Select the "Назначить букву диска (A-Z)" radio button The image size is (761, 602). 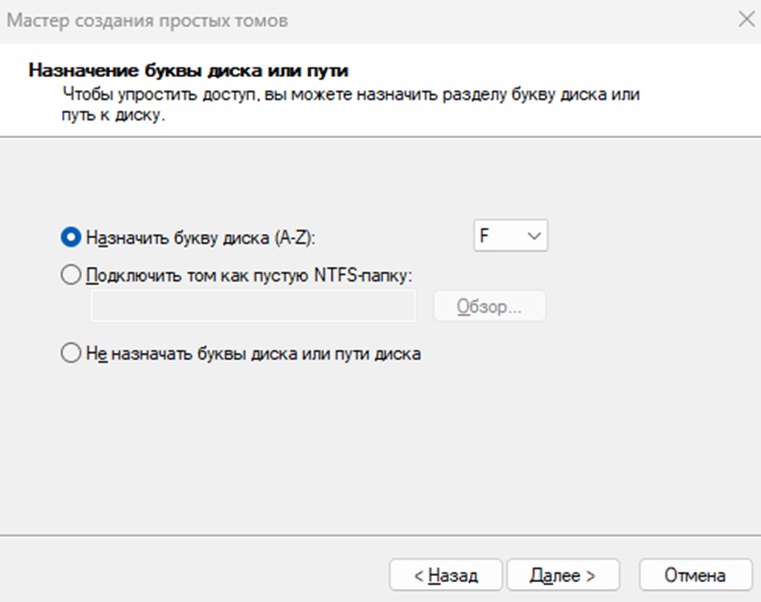point(71,237)
